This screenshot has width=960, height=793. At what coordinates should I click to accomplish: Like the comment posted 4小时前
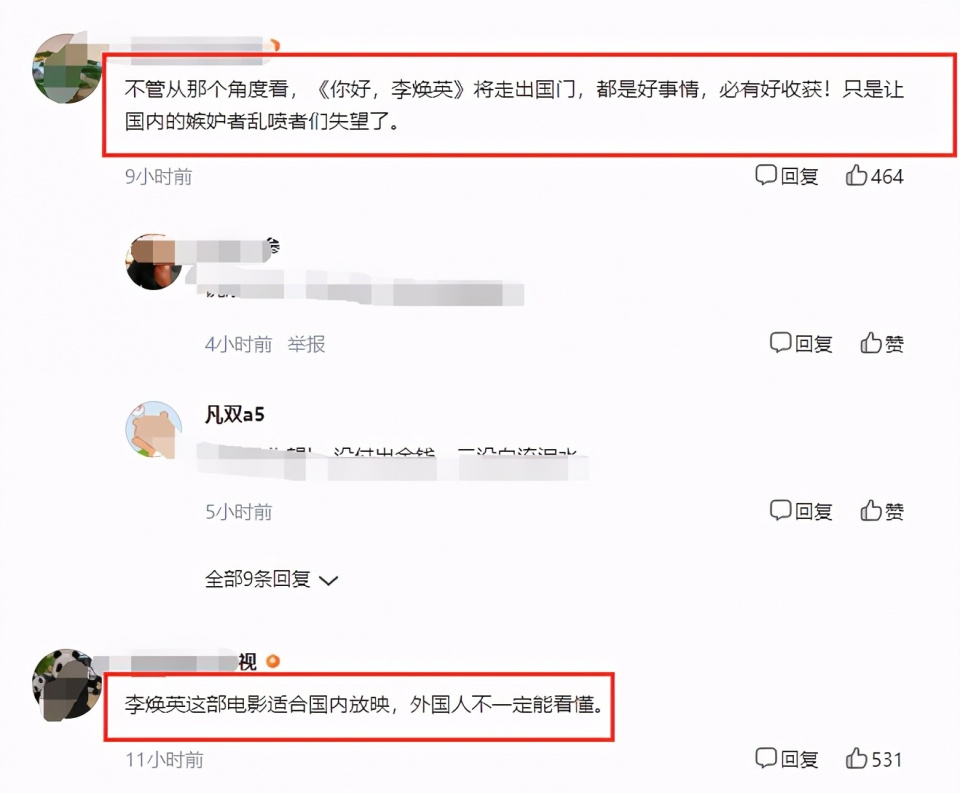(871, 342)
